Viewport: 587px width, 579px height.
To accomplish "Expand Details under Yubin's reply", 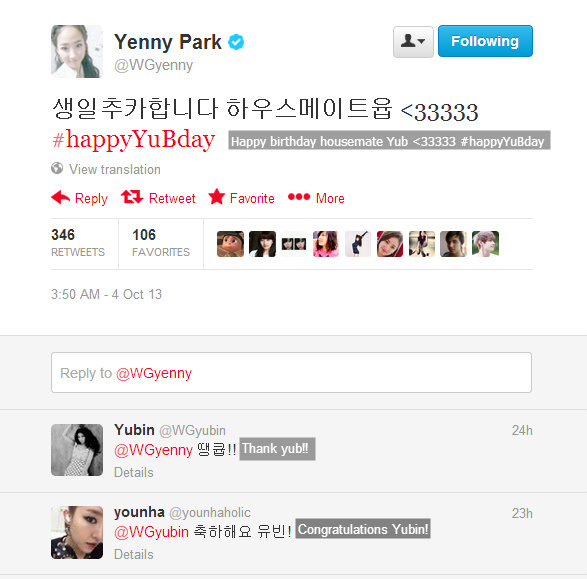I will click(x=134, y=472).
